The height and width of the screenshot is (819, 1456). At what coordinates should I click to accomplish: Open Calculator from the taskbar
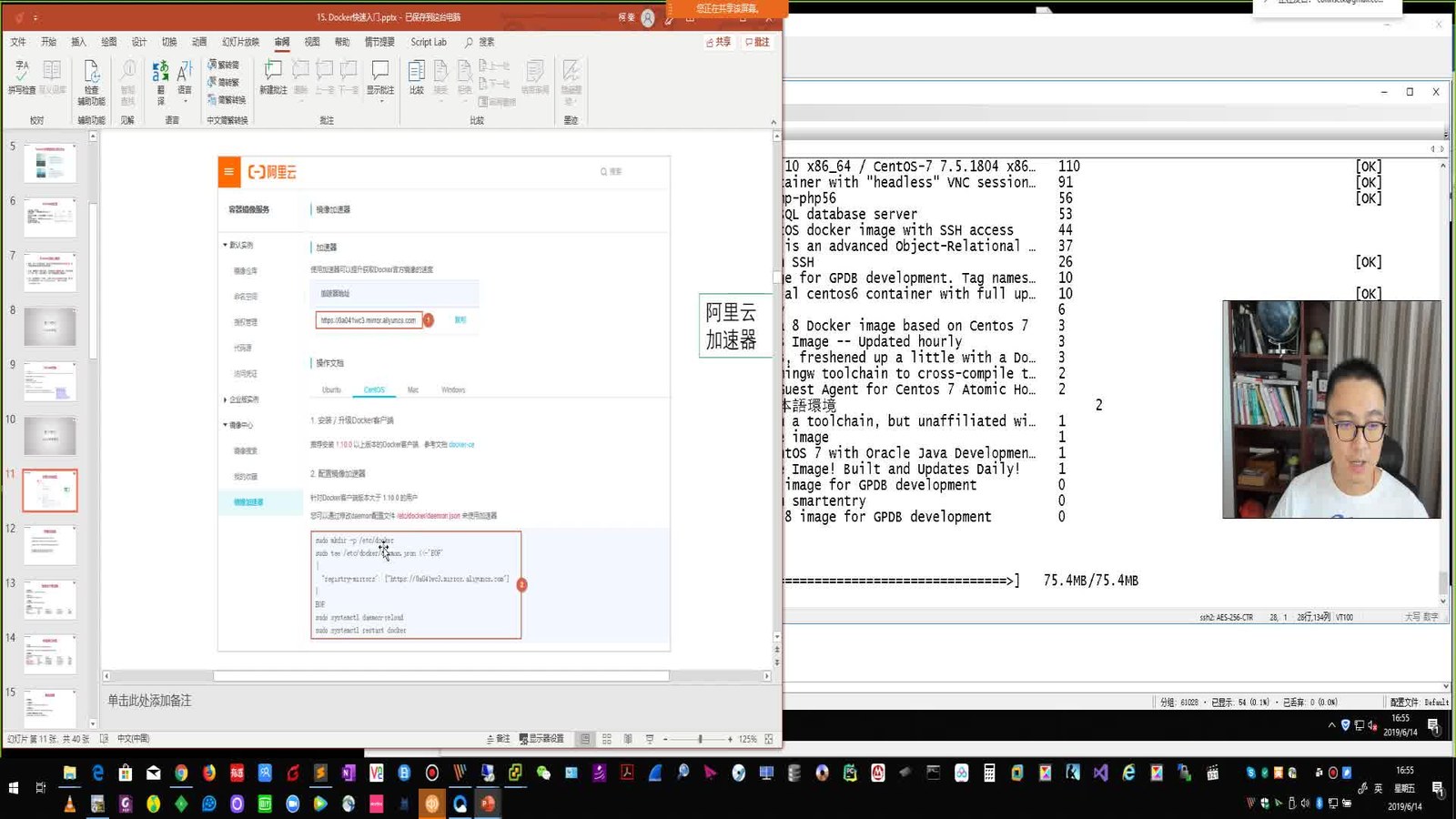pyautogui.click(x=989, y=773)
